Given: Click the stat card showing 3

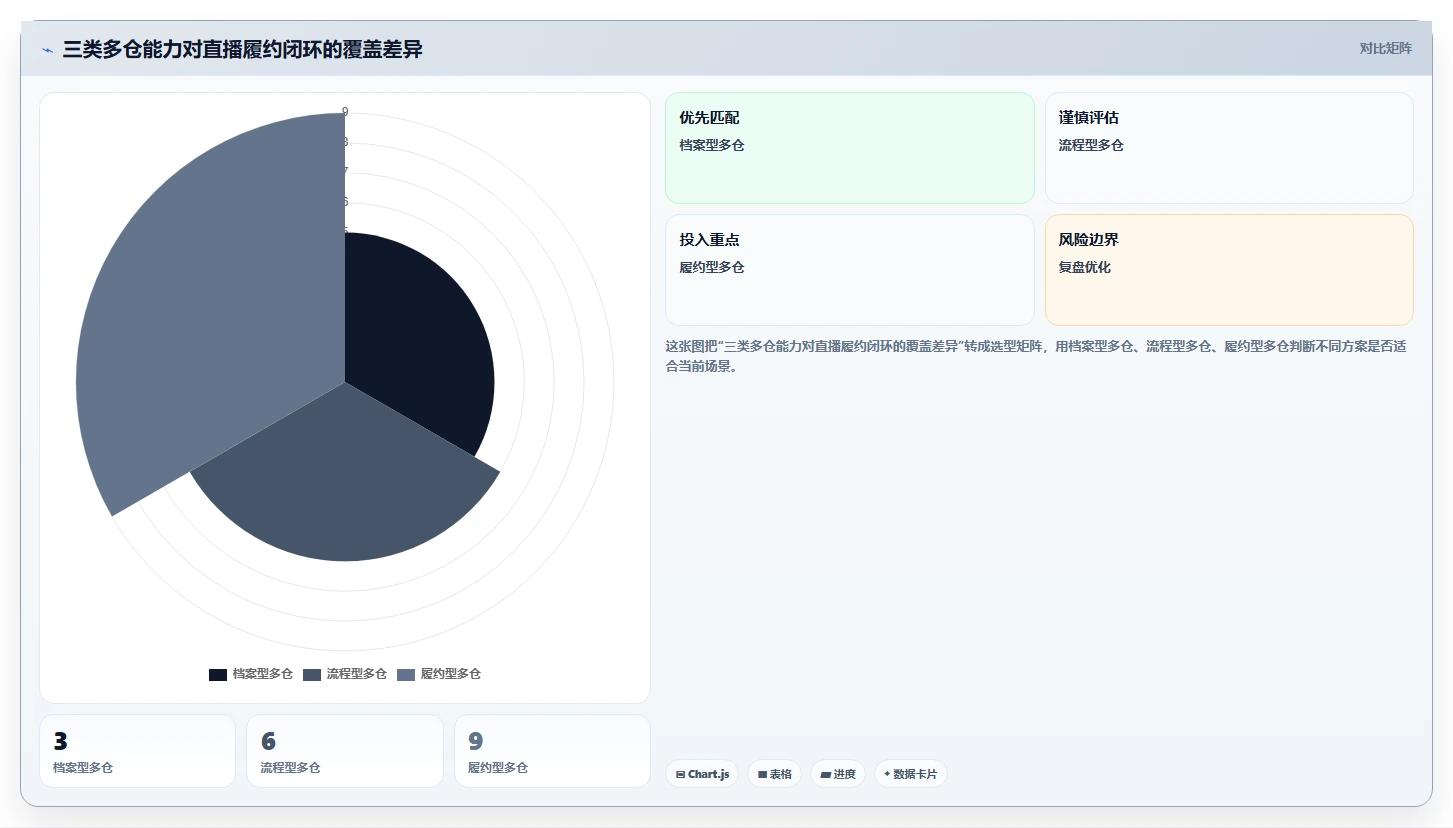Looking at the screenshot, I should (x=138, y=751).
